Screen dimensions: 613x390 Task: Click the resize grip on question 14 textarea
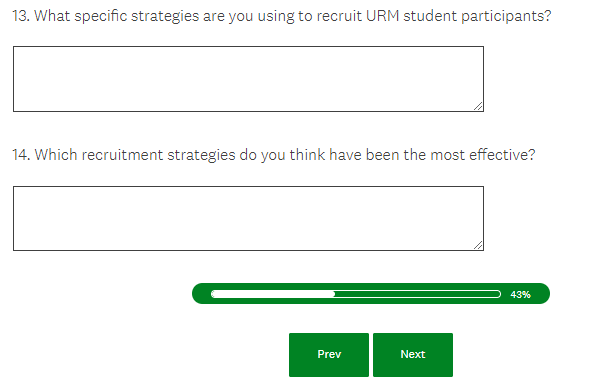tap(478, 245)
